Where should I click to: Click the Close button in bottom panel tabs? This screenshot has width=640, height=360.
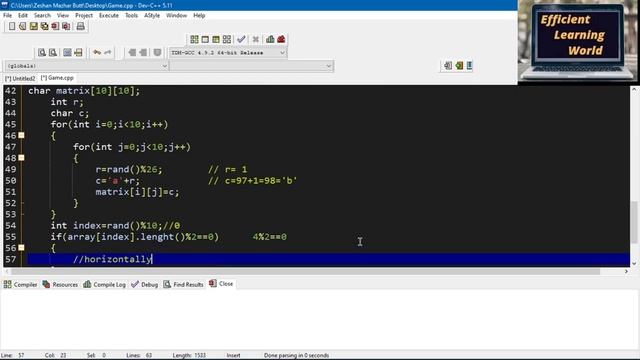[x=221, y=284]
